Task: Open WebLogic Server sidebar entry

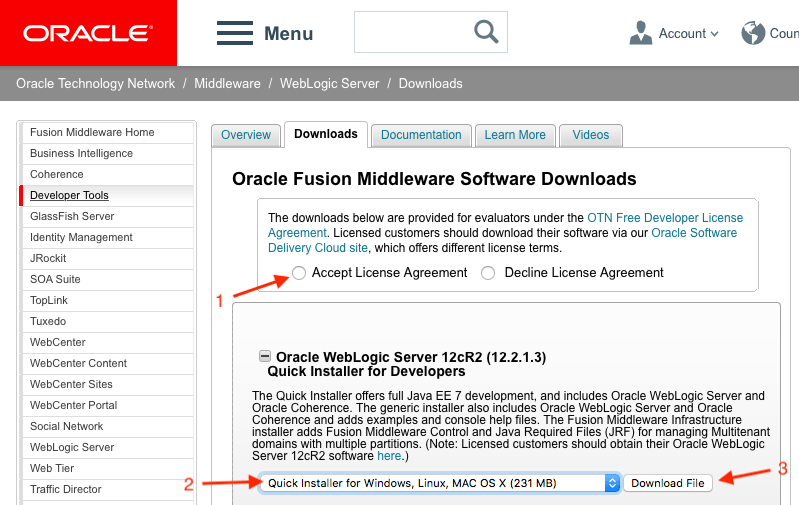Action: pyautogui.click(x=108, y=447)
